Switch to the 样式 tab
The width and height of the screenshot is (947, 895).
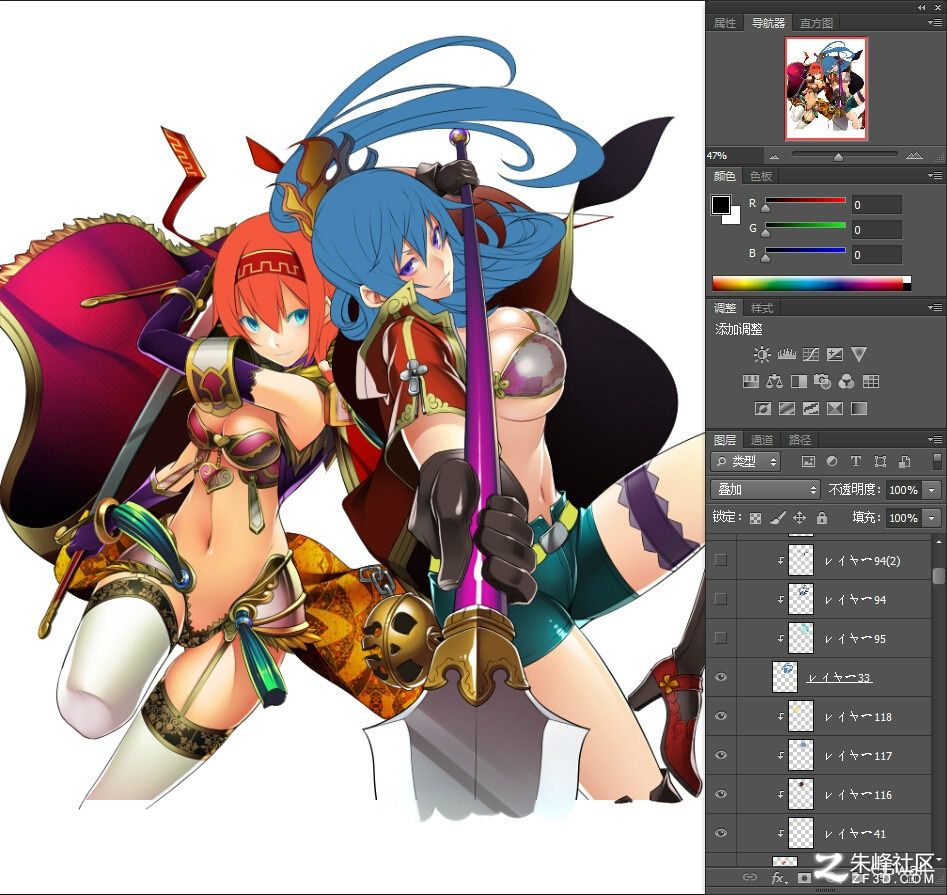pos(762,308)
